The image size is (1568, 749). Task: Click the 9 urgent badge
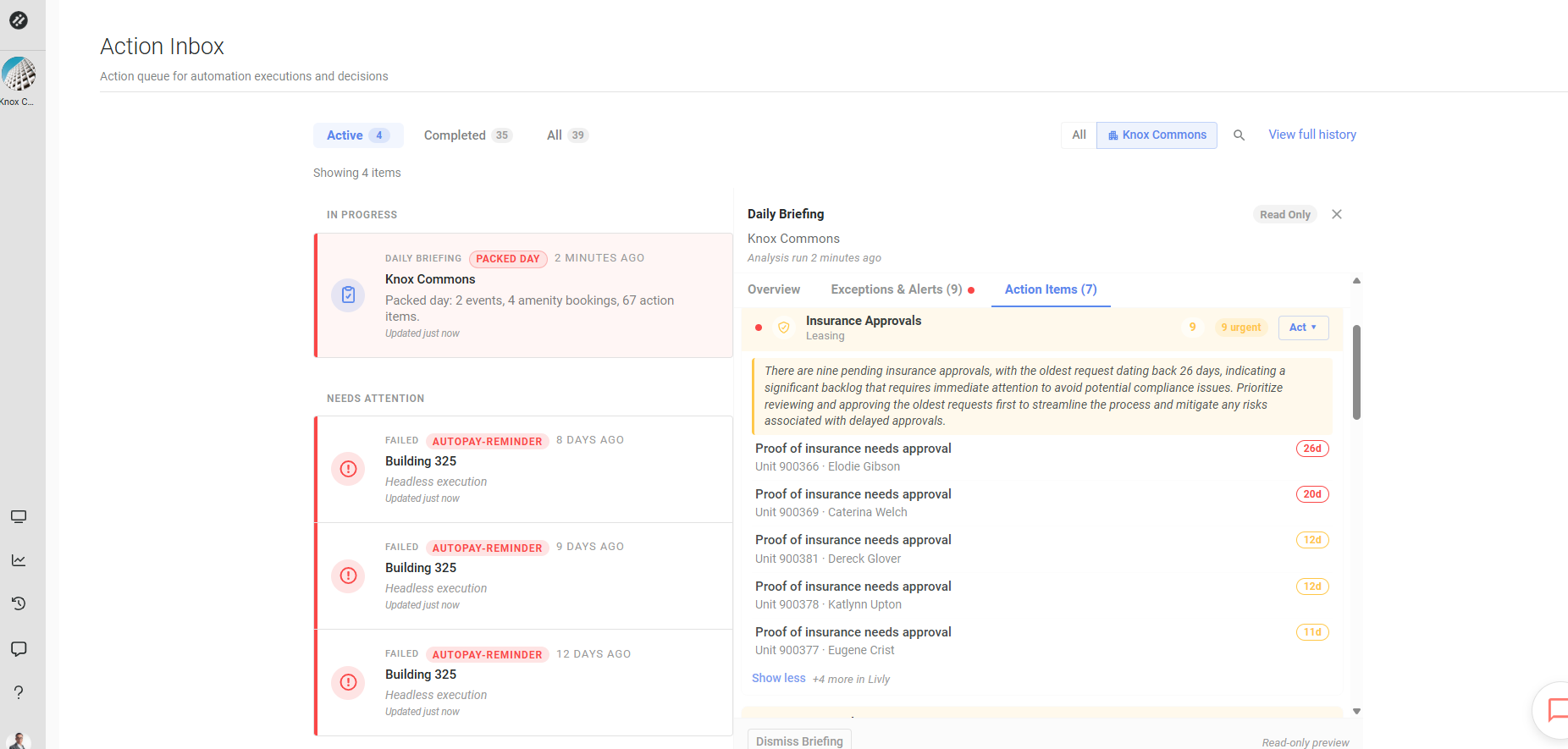click(x=1240, y=328)
